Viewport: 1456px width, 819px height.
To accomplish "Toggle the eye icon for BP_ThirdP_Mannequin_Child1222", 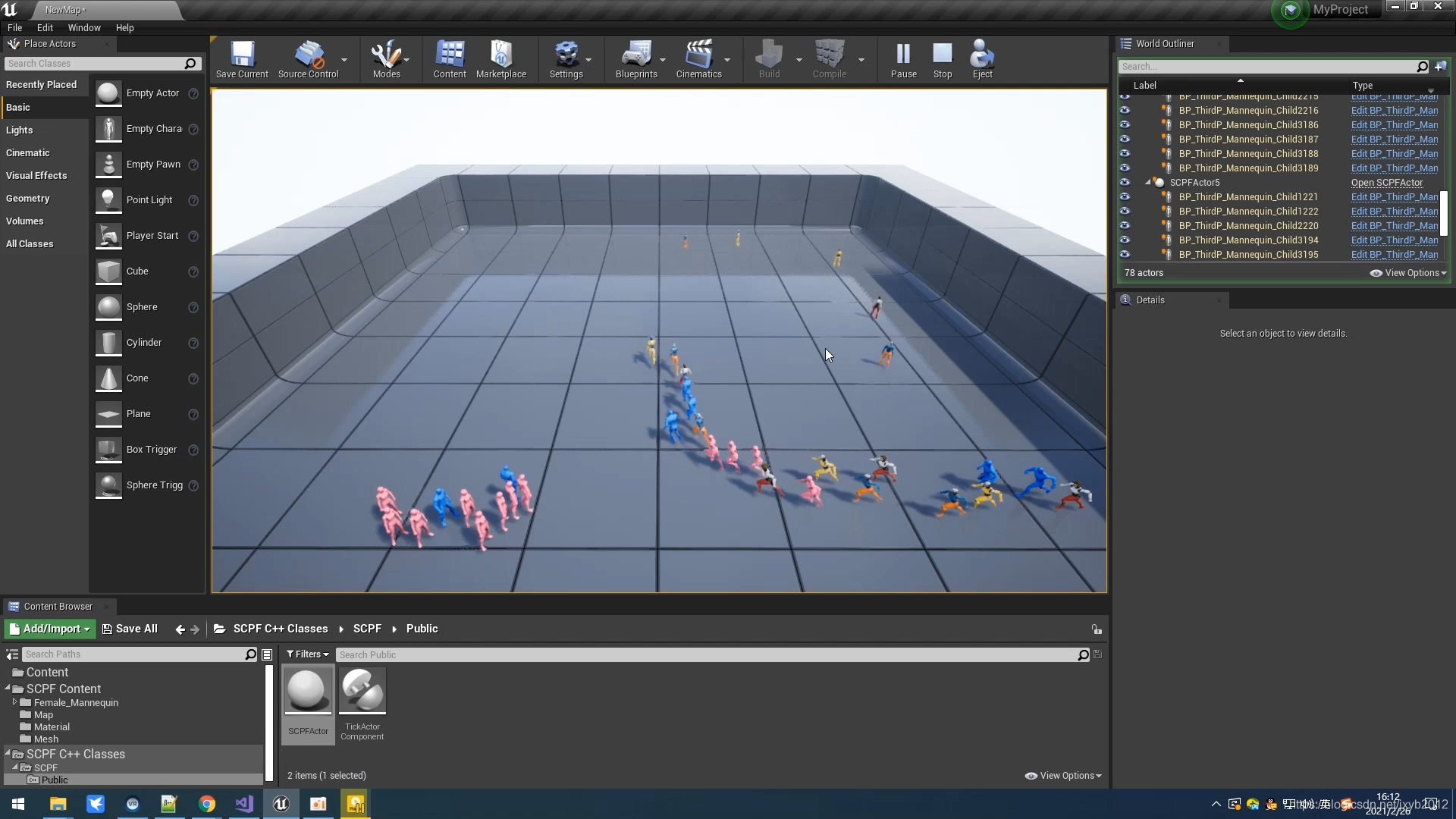I will pos(1125,212).
